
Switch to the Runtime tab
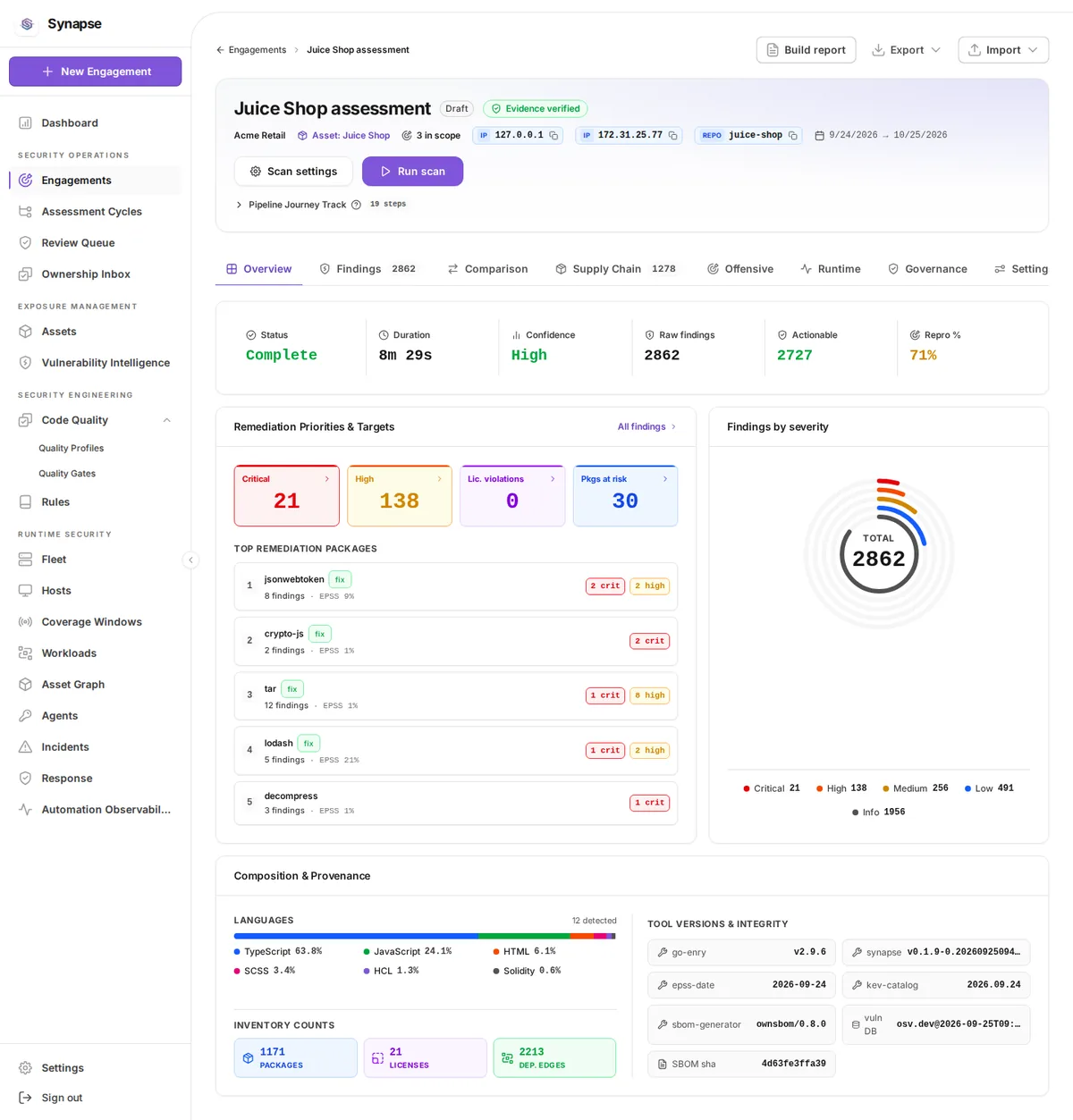tap(831, 269)
